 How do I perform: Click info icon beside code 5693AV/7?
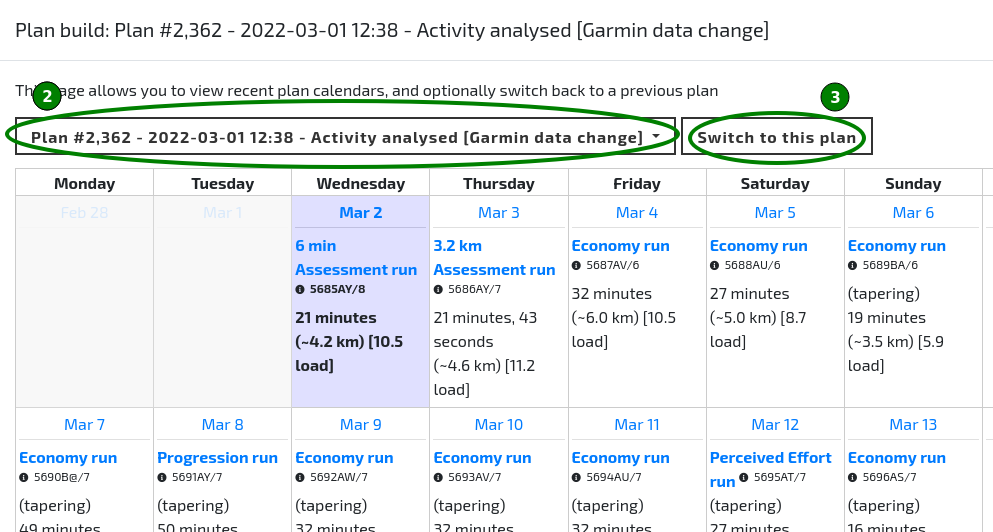[438, 478]
